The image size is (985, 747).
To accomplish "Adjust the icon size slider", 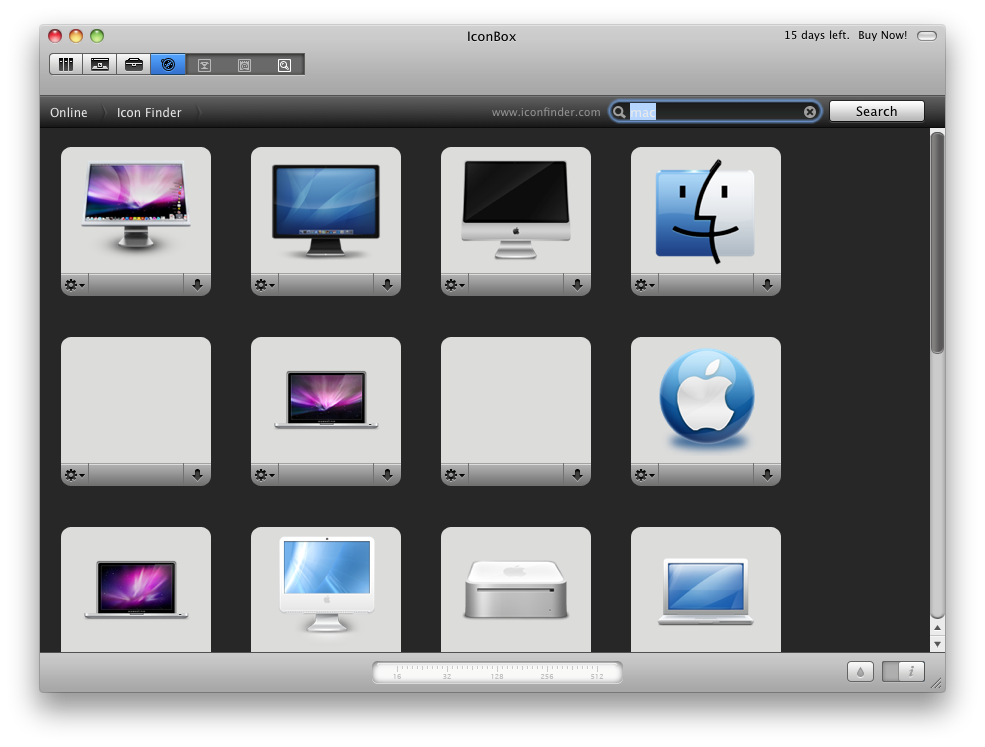I will 497,672.
